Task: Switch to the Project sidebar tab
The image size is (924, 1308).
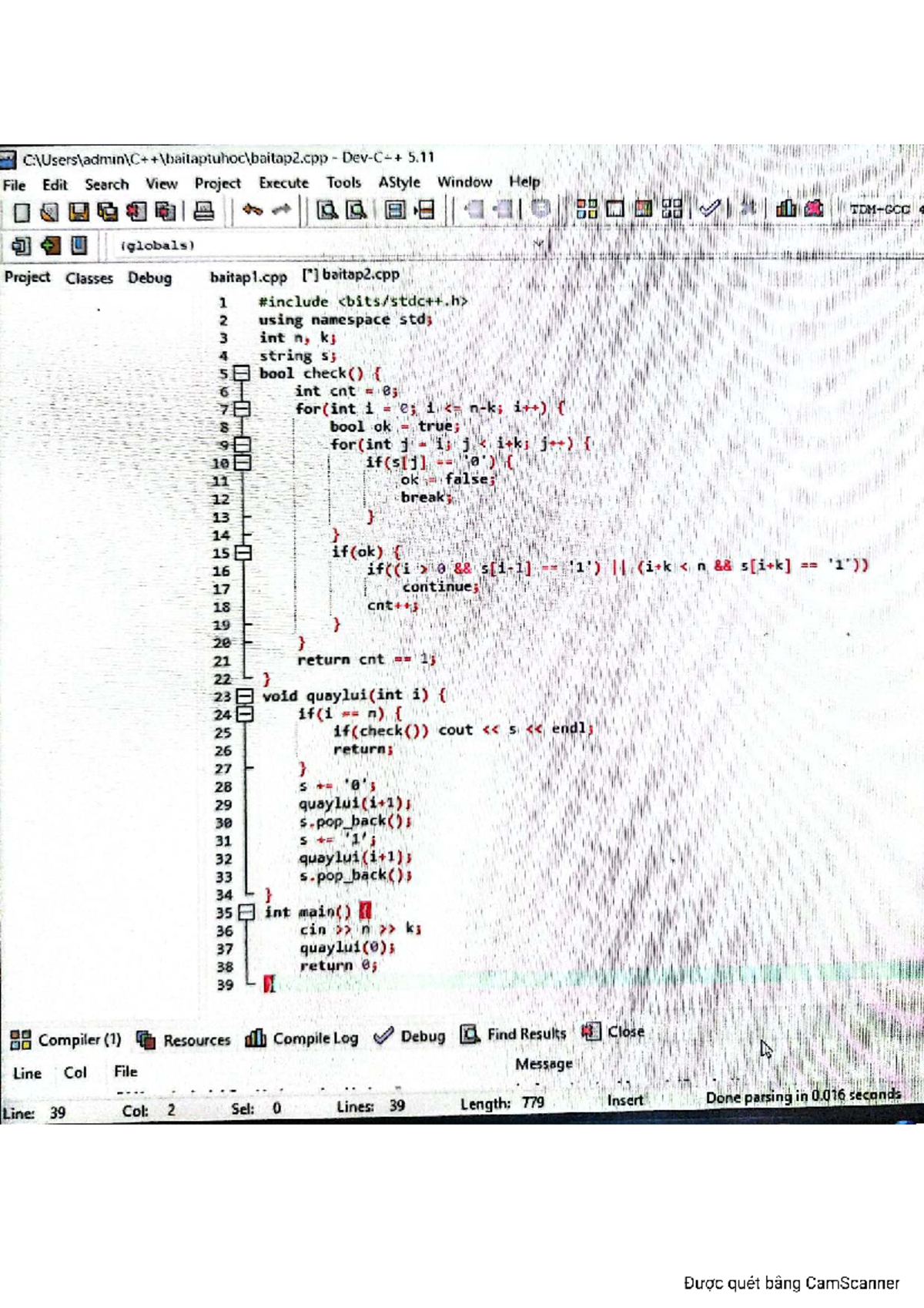Action: tap(27, 277)
